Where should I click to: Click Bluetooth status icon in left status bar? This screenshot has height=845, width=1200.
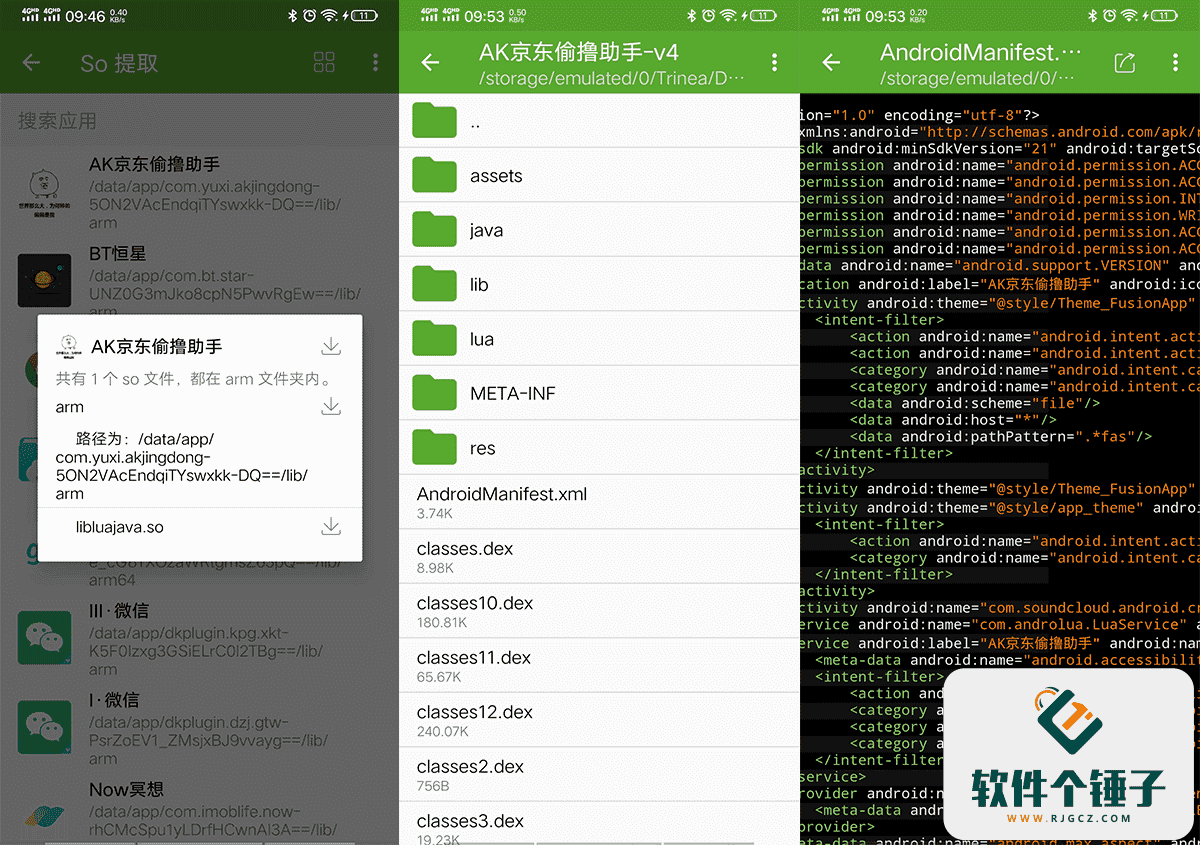(292, 16)
